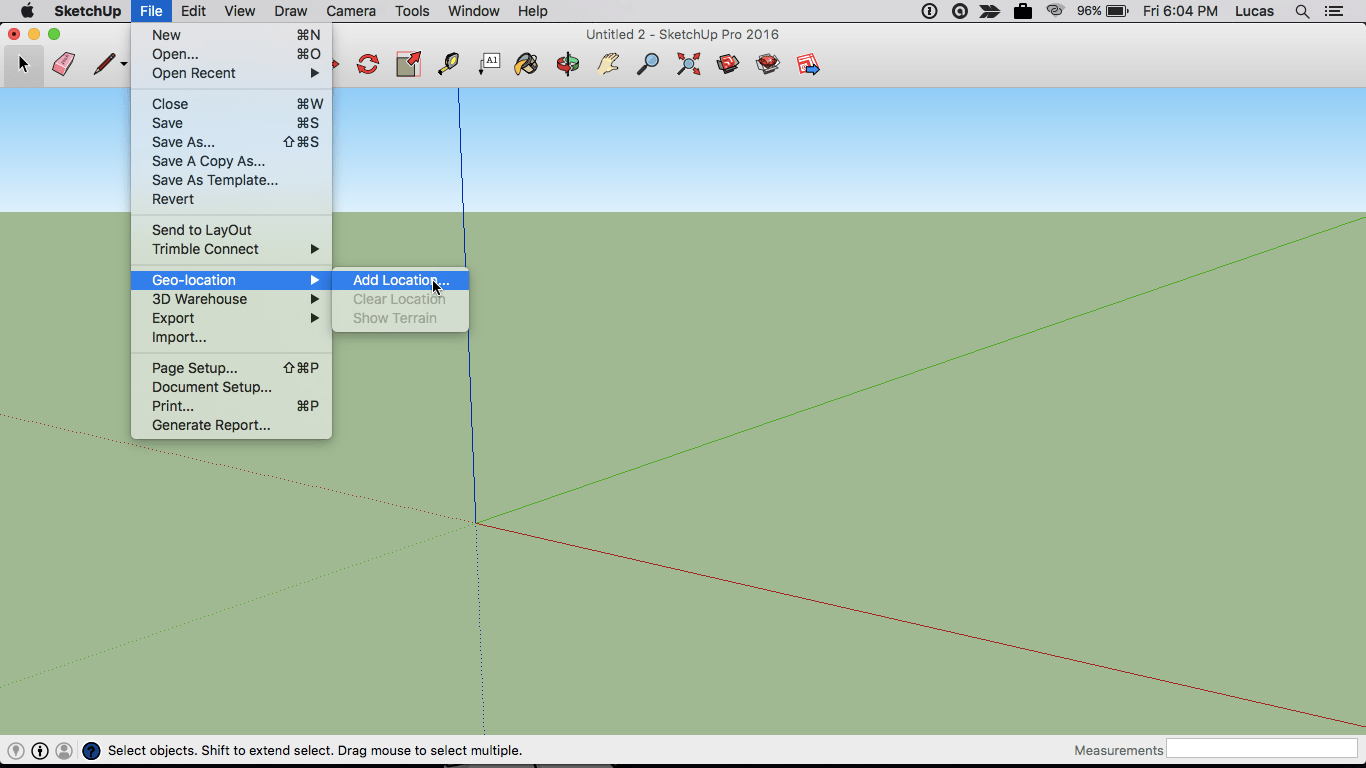The width and height of the screenshot is (1366, 768).
Task: Expand the Open Recent submenu
Action: point(231,73)
